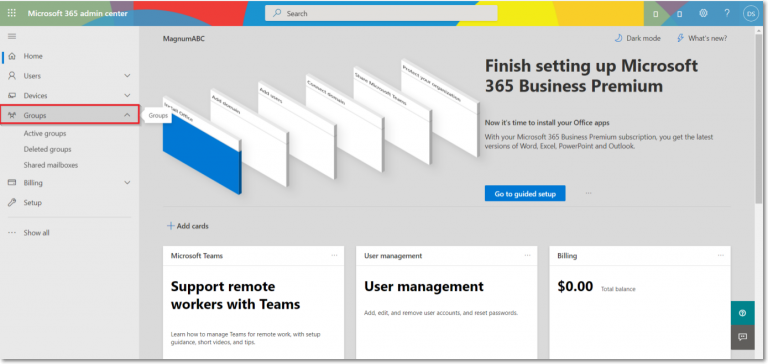Open the DS account avatar
768x364 pixels.
[750, 14]
